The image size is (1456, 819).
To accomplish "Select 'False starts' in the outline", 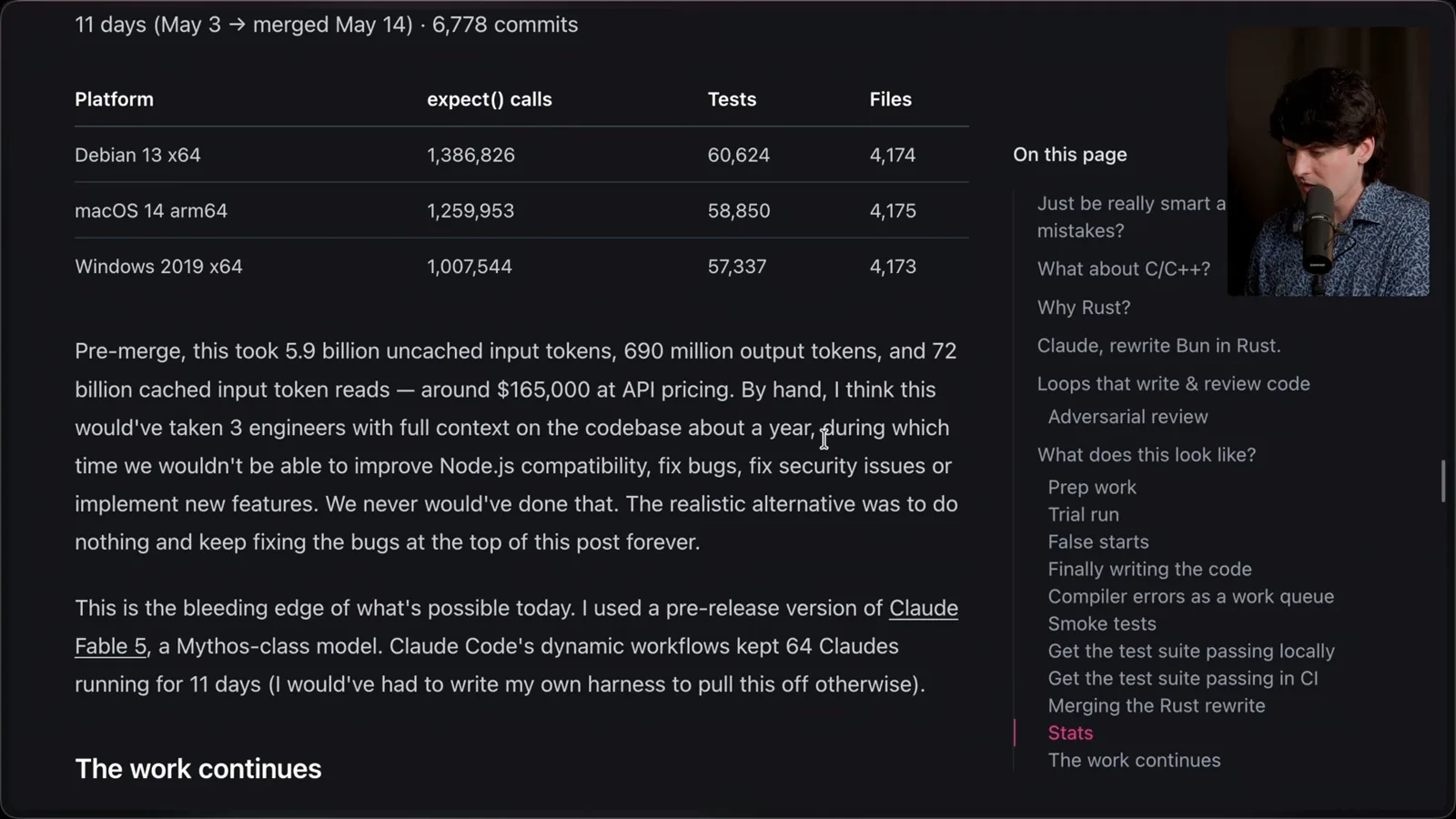I will pos(1098,542).
